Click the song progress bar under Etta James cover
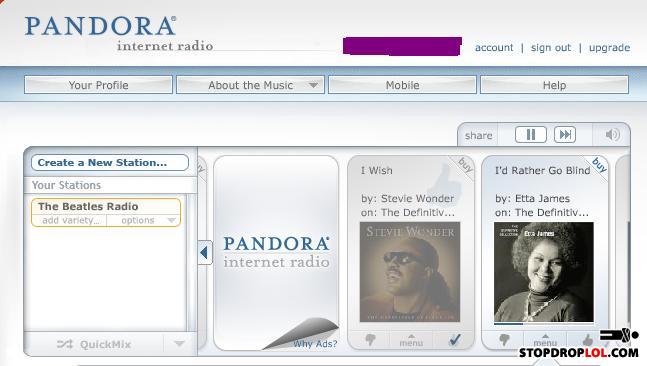The height and width of the screenshot is (366, 647). pyautogui.click(x=544, y=324)
